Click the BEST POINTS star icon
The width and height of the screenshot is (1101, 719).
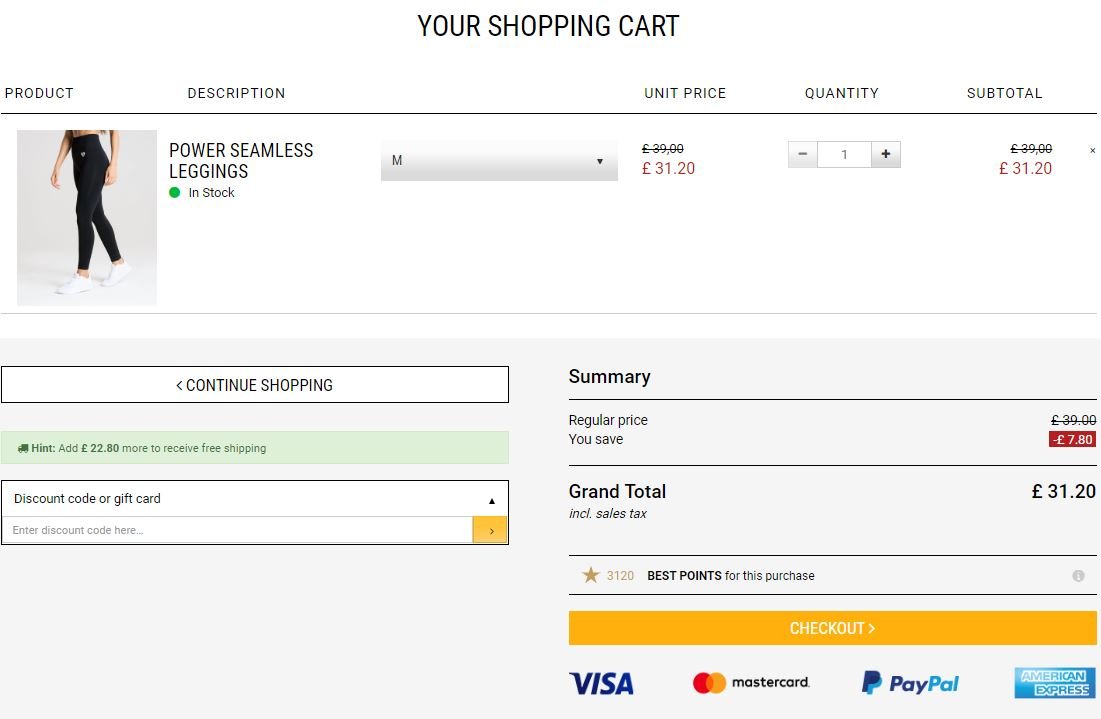(593, 575)
